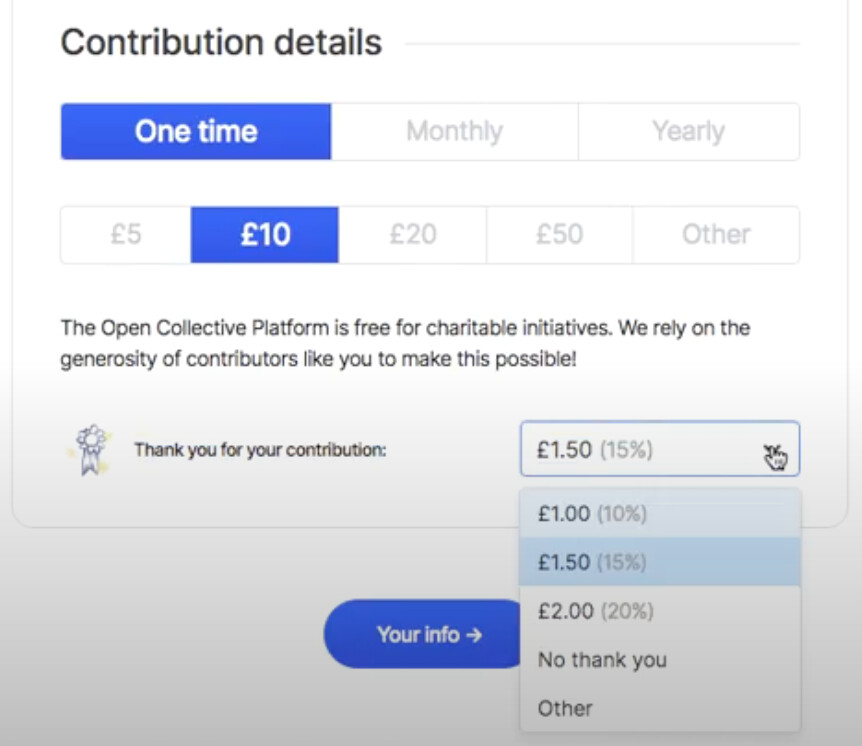
Task: Select the £50 contribution amount
Action: tap(559, 235)
